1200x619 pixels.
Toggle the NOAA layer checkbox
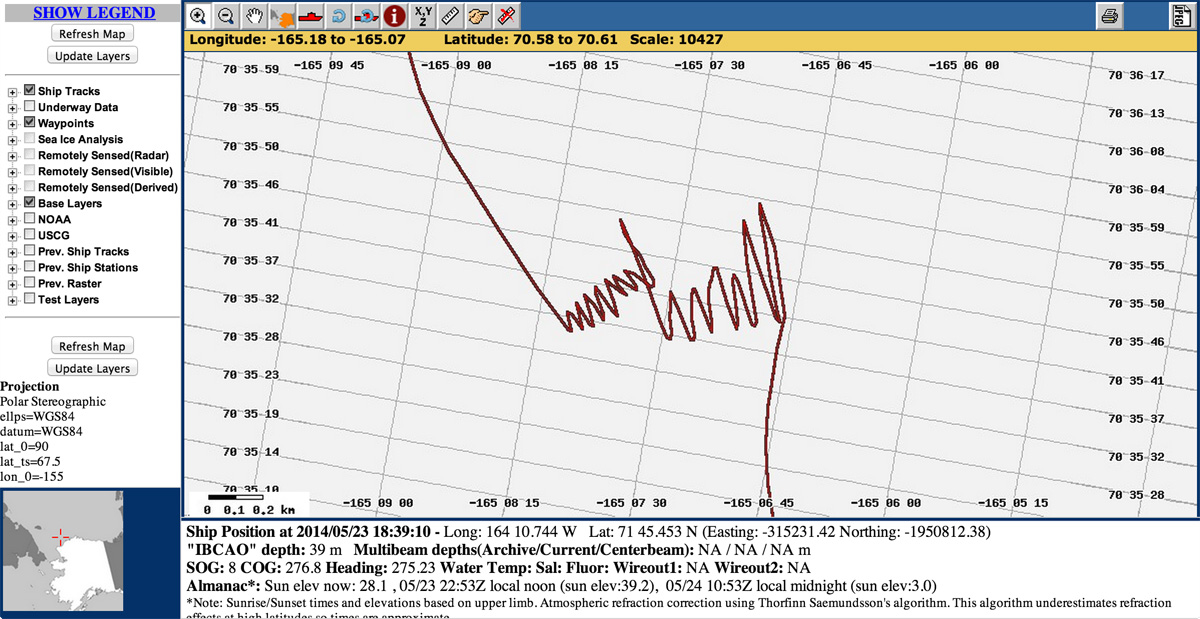[x=30, y=219]
